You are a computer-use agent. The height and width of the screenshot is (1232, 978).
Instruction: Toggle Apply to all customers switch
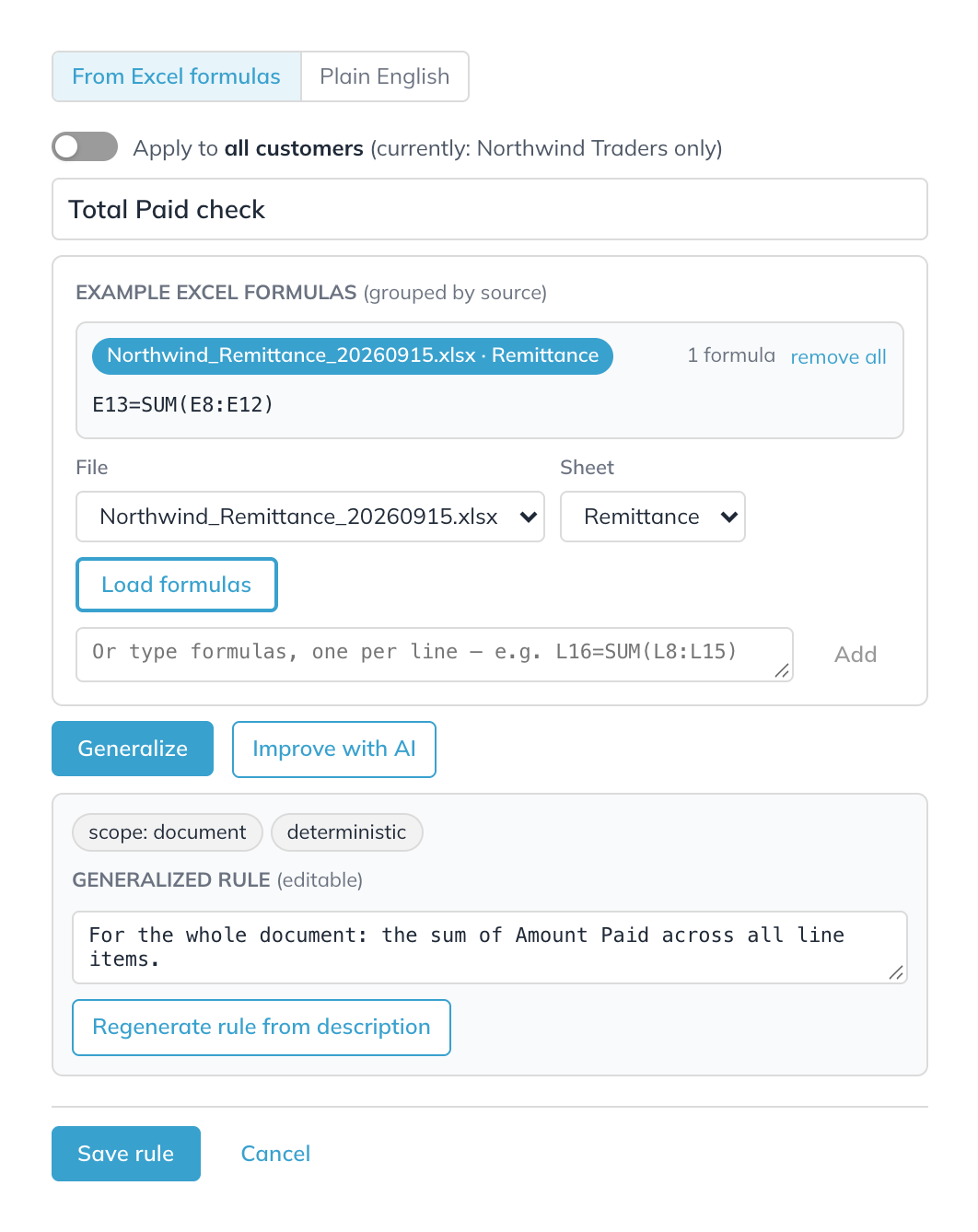(85, 146)
